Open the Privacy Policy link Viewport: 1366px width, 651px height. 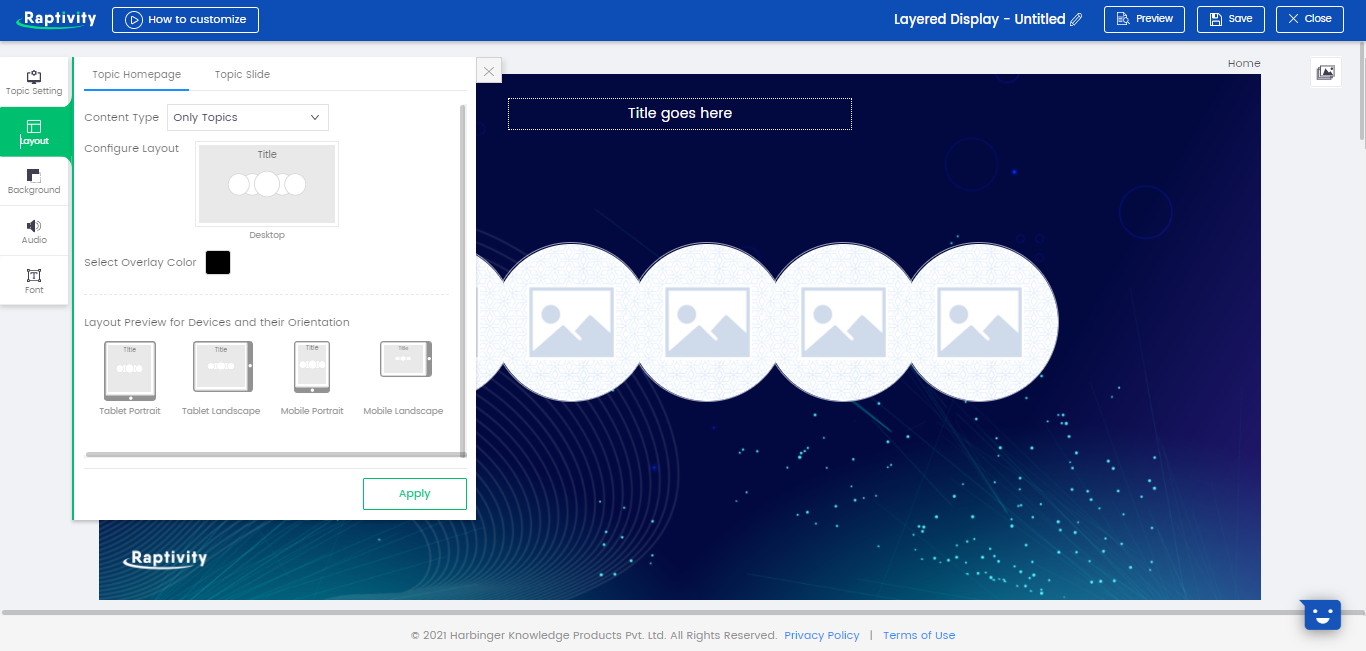tap(821, 635)
